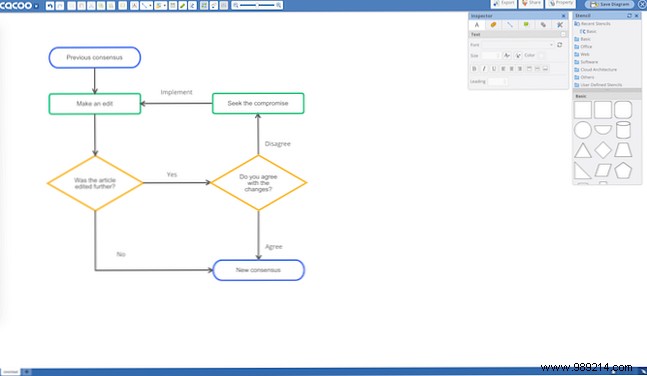This screenshot has height=376, width=647.
Task: Click the zoom-out magnifier icon
Action: coord(236,5)
